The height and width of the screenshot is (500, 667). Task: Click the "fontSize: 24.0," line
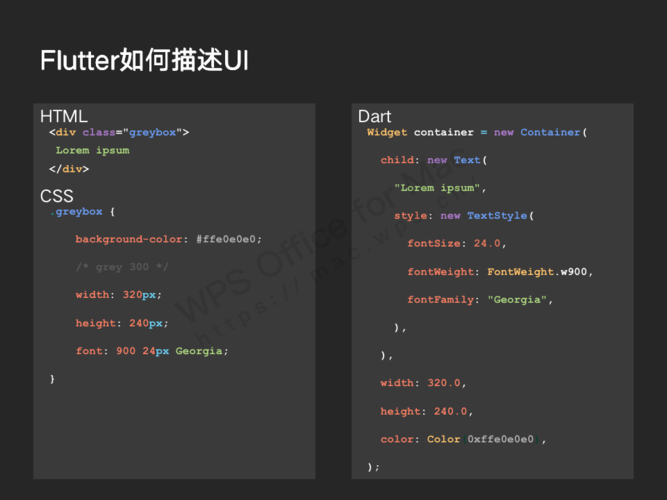(456, 243)
